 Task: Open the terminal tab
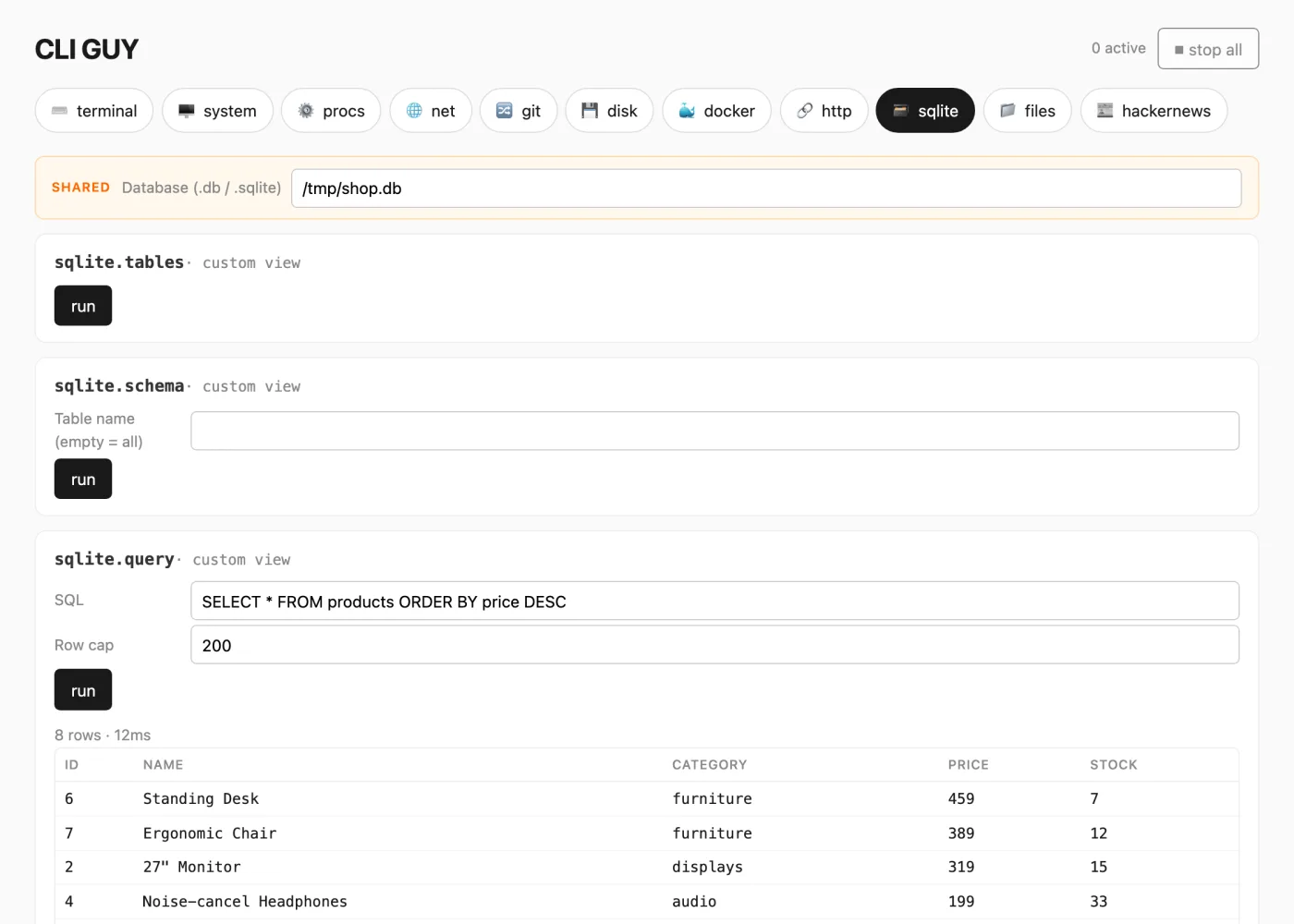[x=94, y=111]
